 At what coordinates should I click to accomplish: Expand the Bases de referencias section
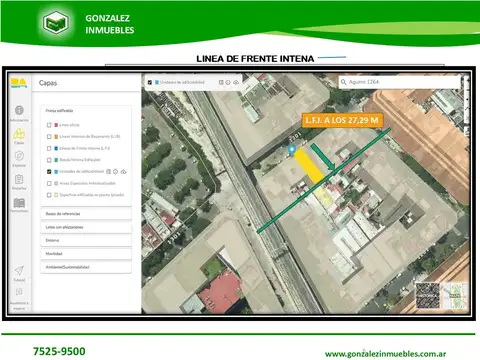[86, 214]
